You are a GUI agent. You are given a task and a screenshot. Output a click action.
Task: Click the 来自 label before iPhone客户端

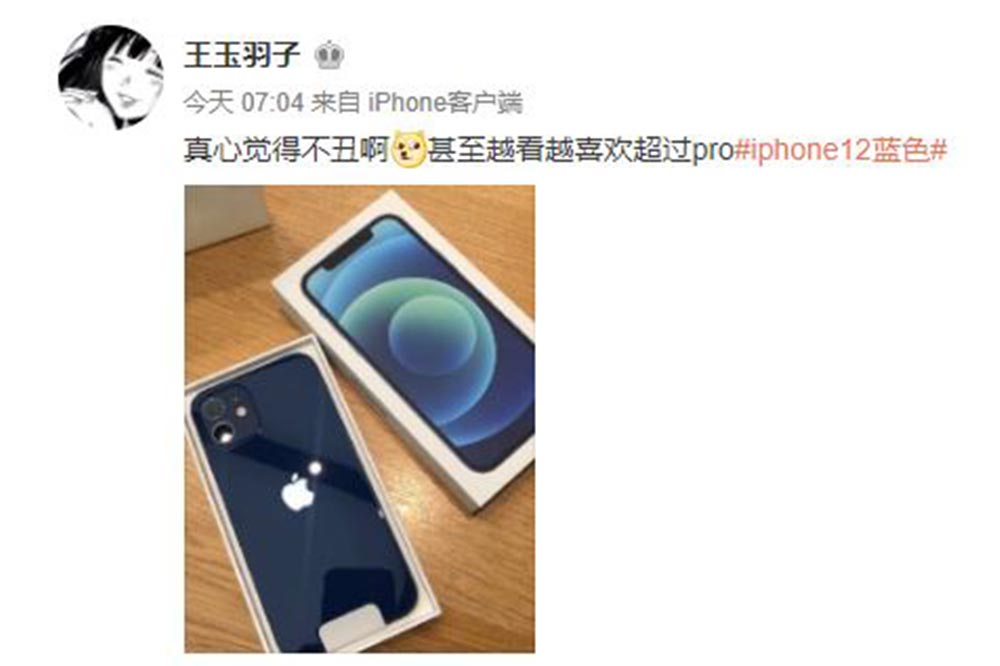(x=335, y=102)
